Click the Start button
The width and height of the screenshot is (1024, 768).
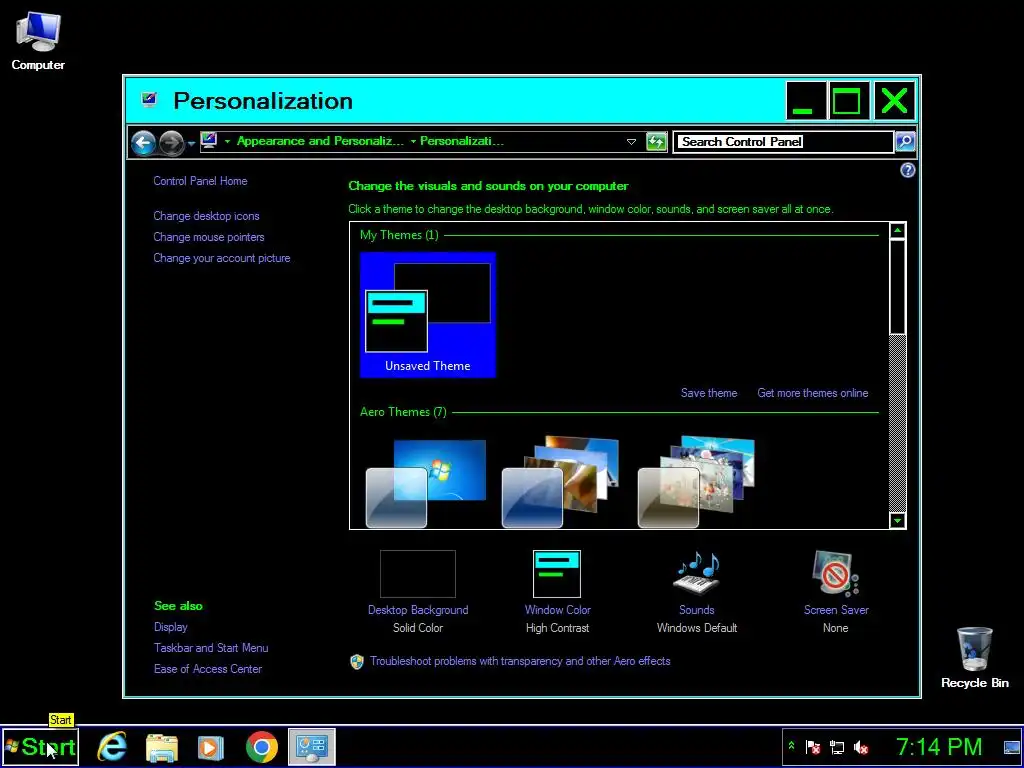pos(40,746)
